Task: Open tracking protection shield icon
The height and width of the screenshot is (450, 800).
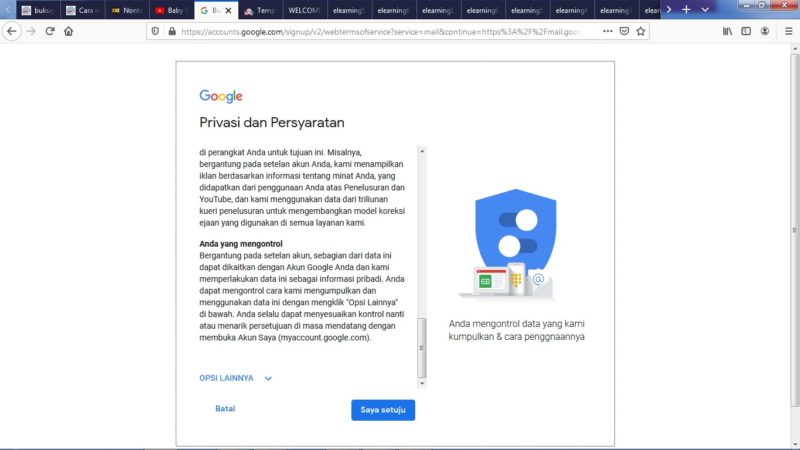Action: [x=155, y=31]
